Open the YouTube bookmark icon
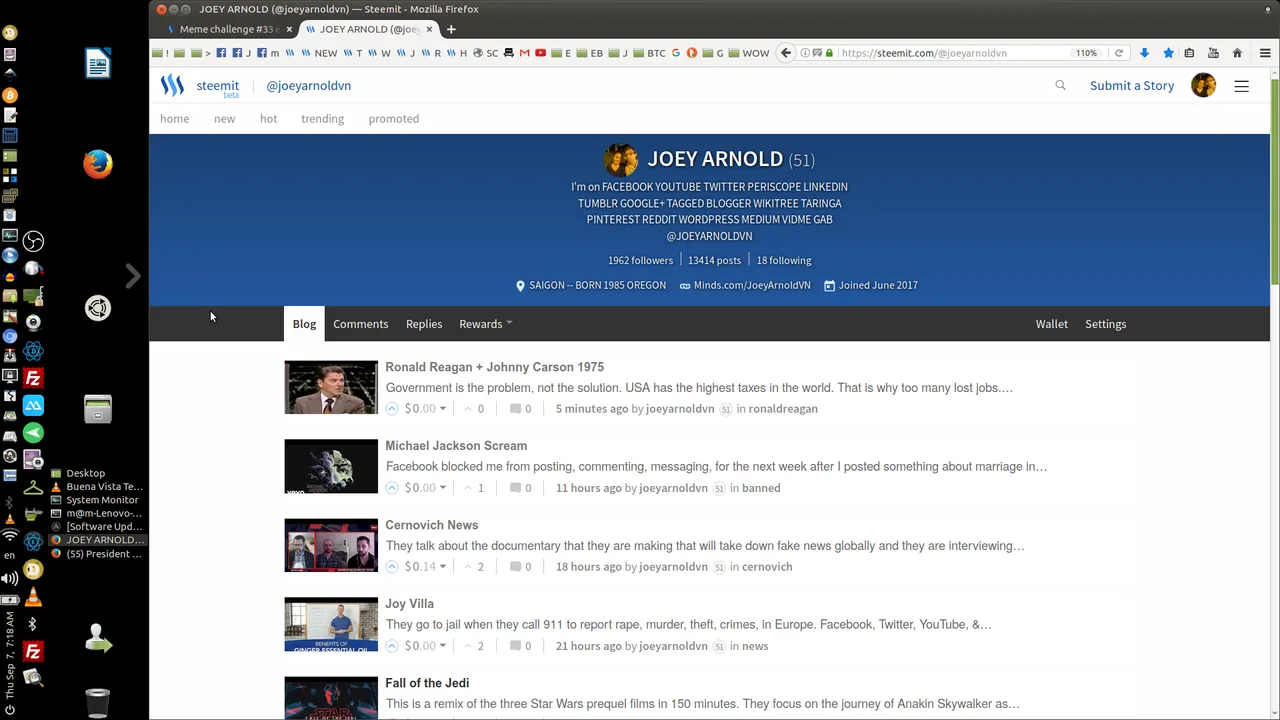Viewport: 1280px width, 720px height. pos(541,53)
